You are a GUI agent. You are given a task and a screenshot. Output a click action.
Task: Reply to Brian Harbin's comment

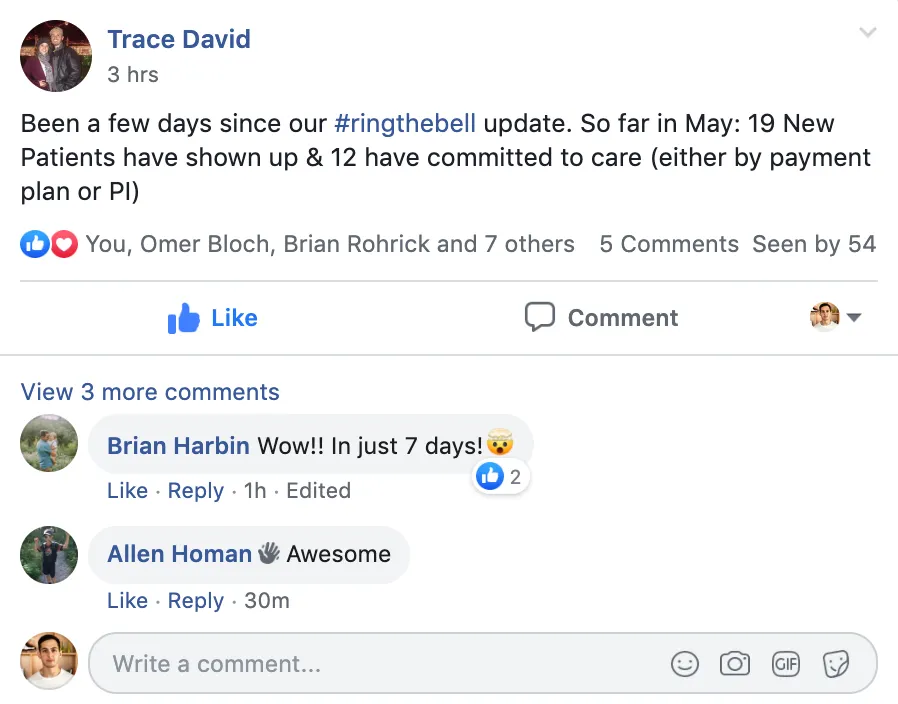[195, 491]
